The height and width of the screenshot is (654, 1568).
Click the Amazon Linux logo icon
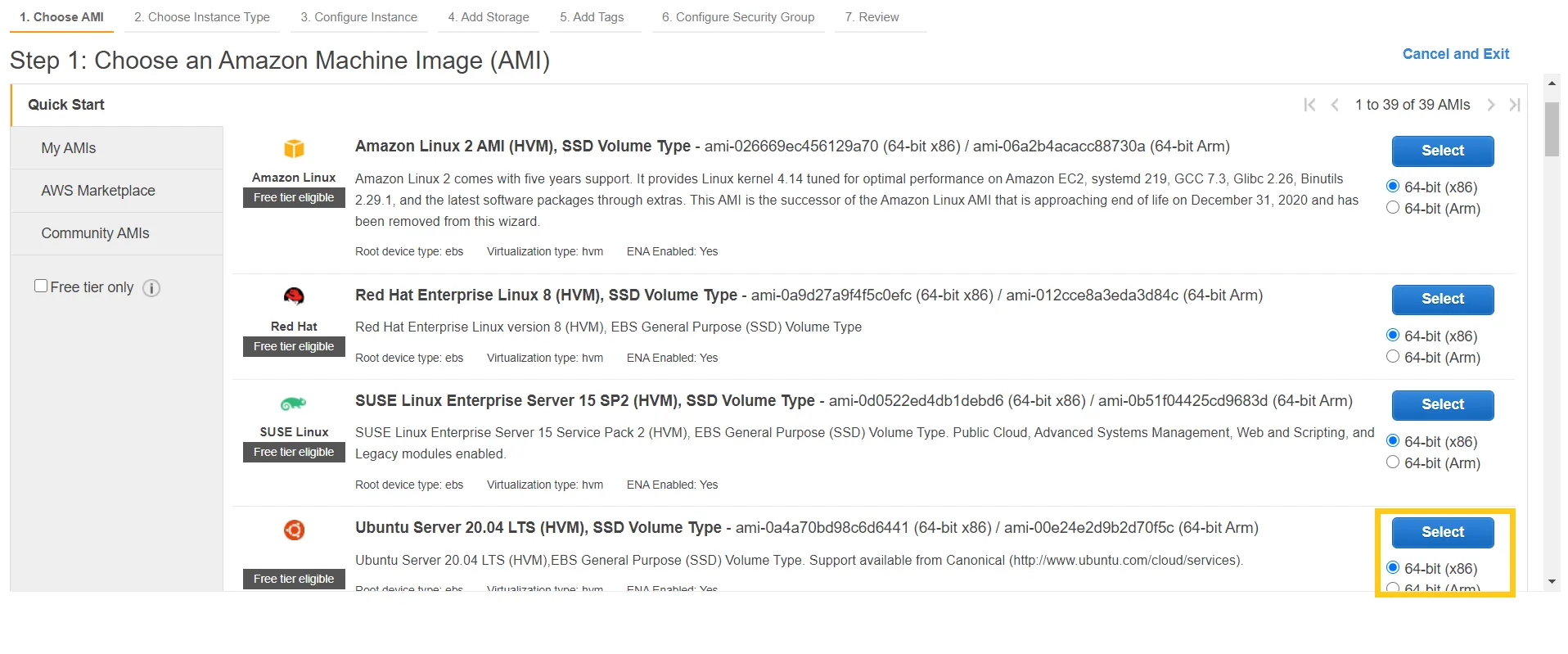(x=294, y=149)
